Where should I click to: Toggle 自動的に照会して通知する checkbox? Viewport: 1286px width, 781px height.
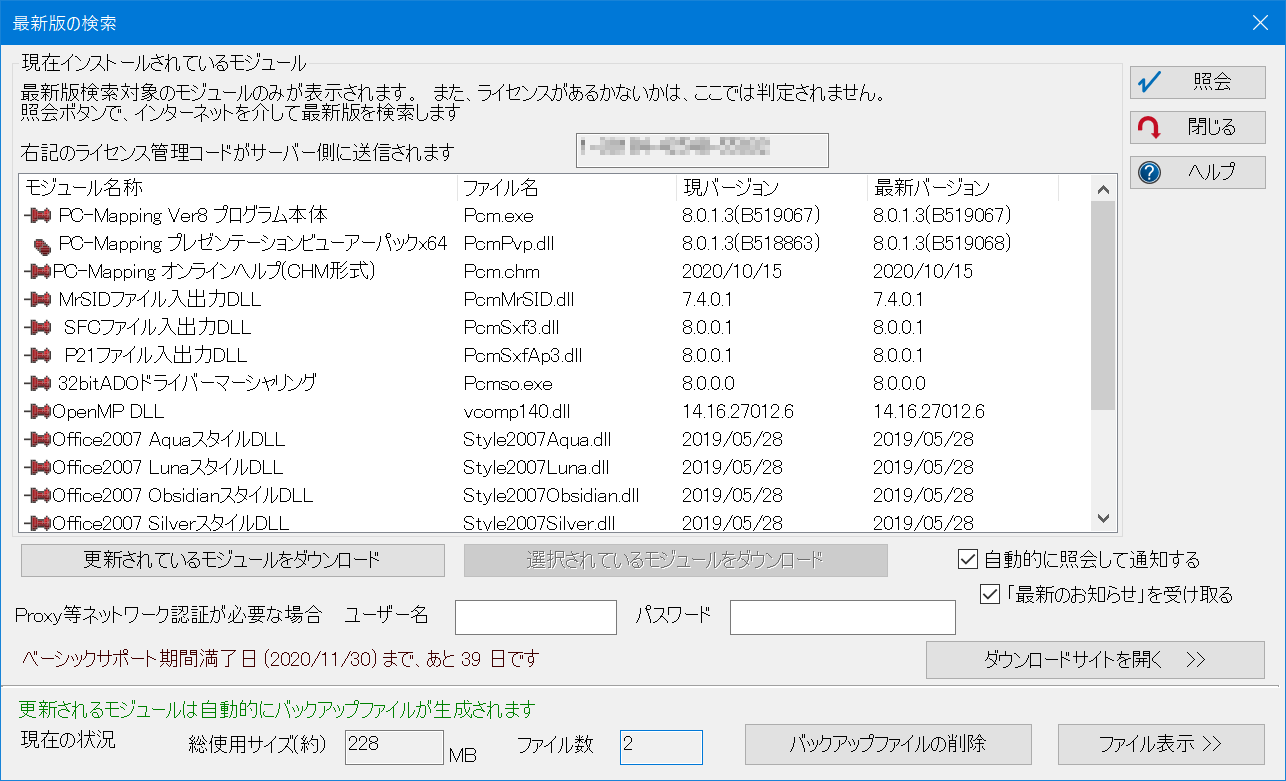click(967, 560)
